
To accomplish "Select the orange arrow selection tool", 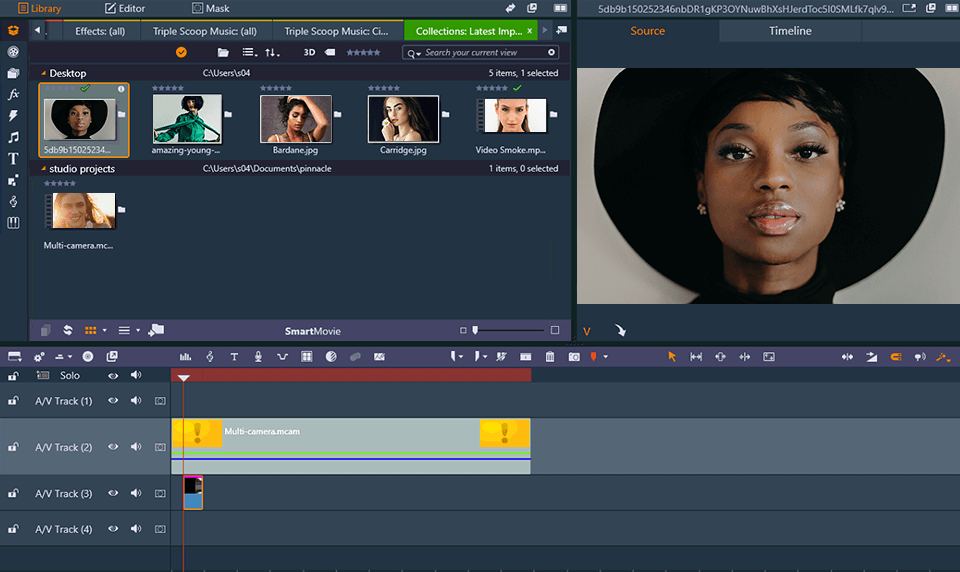I will 672,357.
